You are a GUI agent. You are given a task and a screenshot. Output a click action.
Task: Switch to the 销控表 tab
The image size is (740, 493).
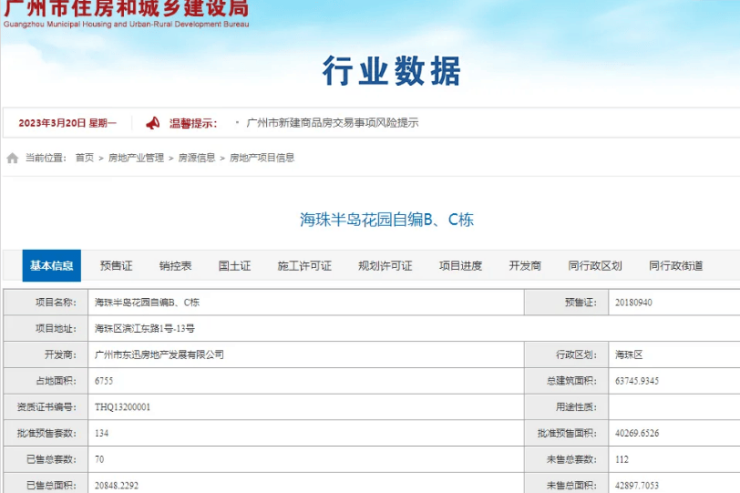176,266
